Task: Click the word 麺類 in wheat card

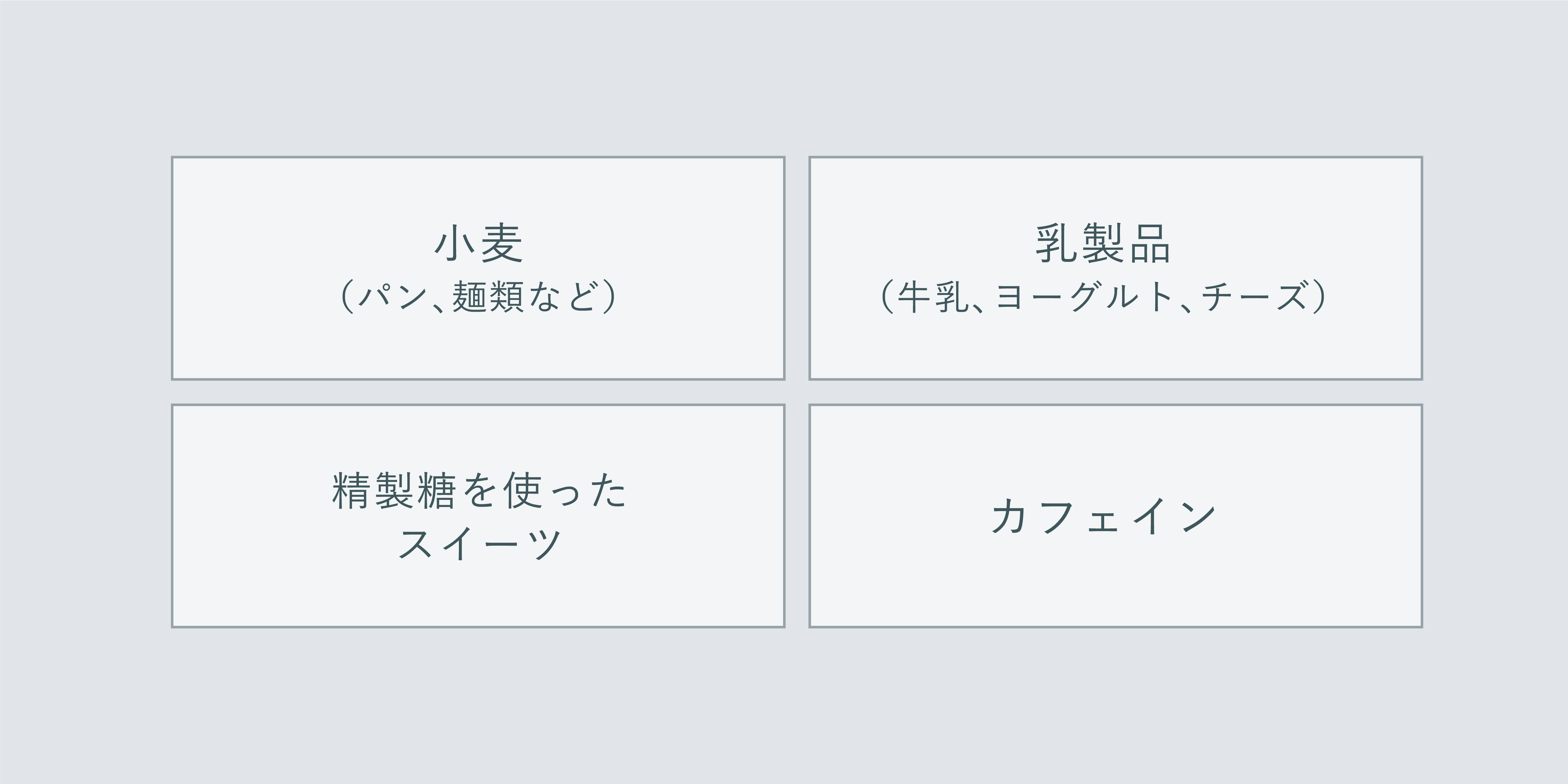Action: pyautogui.click(x=488, y=297)
